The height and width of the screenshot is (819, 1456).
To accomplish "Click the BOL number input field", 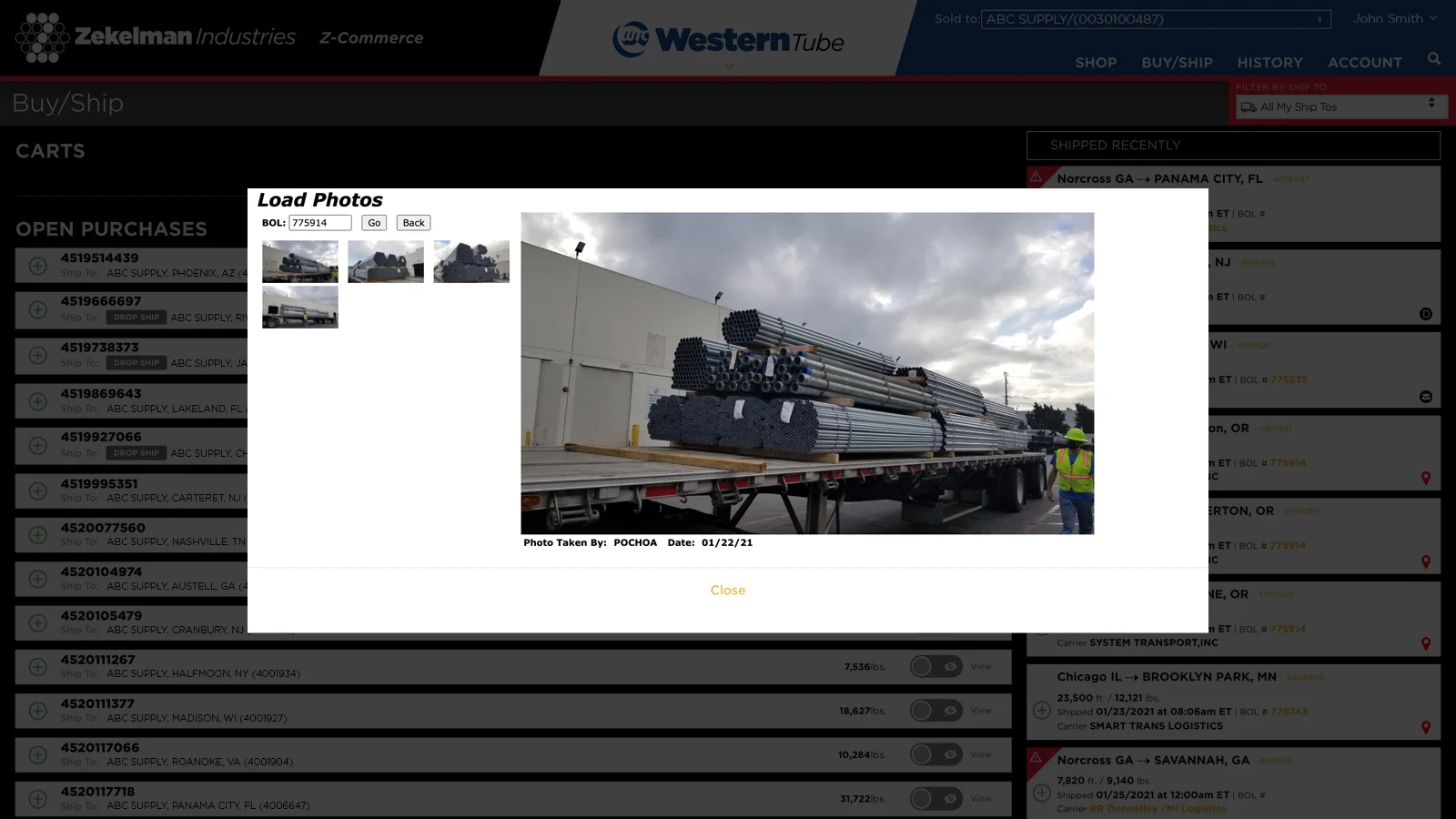I will coord(319,223).
